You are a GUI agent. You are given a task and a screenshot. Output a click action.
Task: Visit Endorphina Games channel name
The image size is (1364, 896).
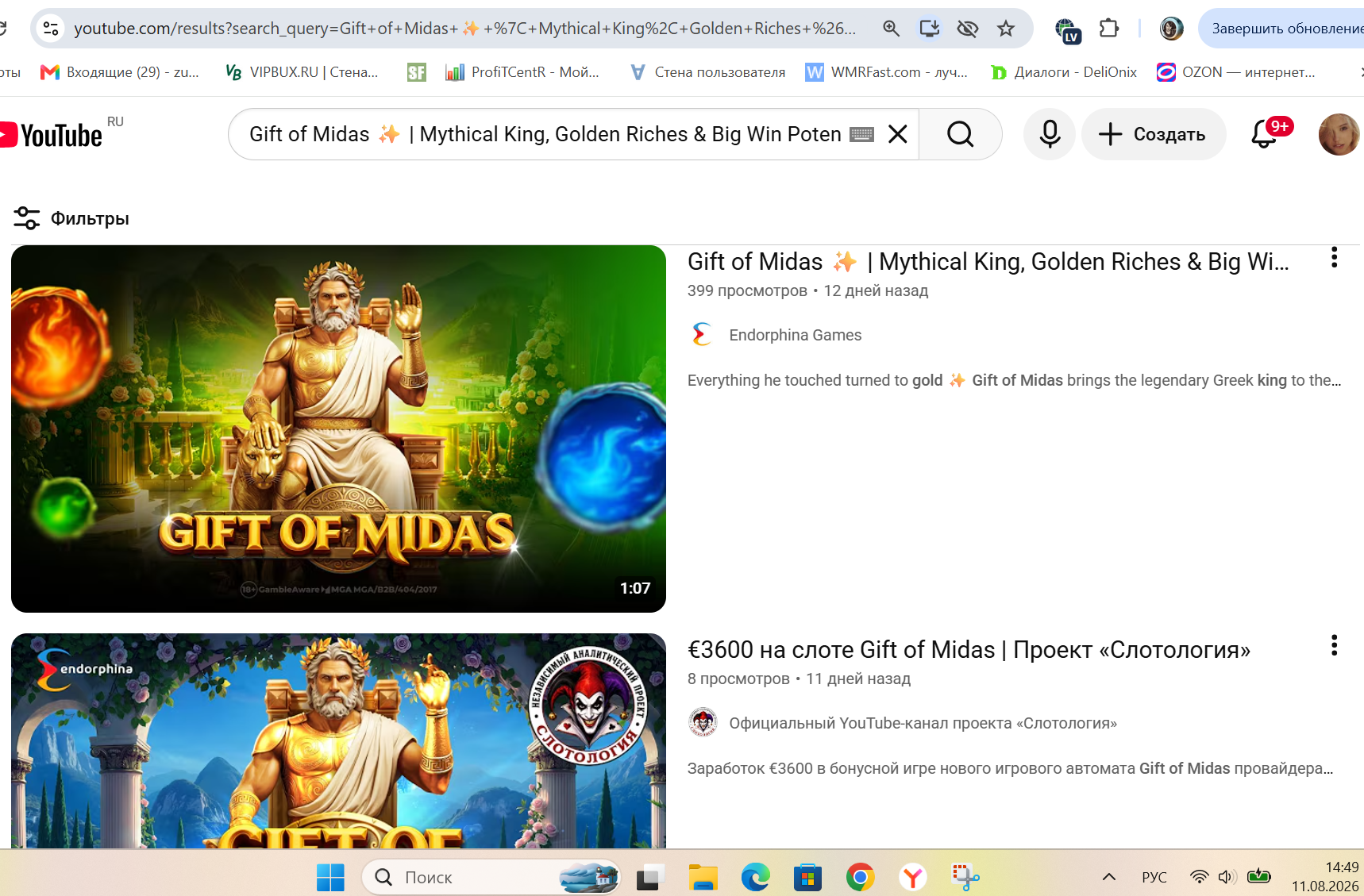pyautogui.click(x=796, y=335)
